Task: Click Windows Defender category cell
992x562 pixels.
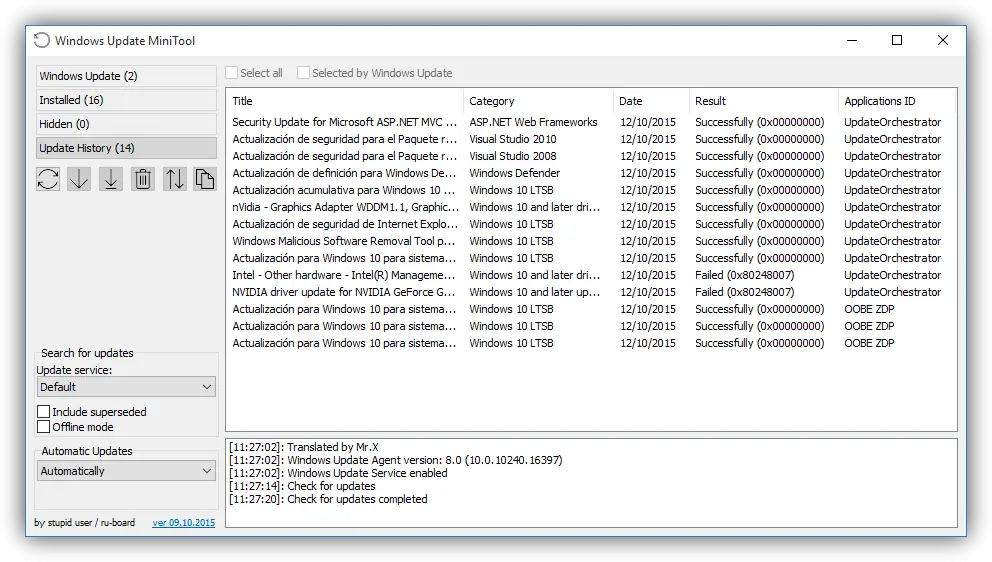Action: pyautogui.click(x=514, y=173)
